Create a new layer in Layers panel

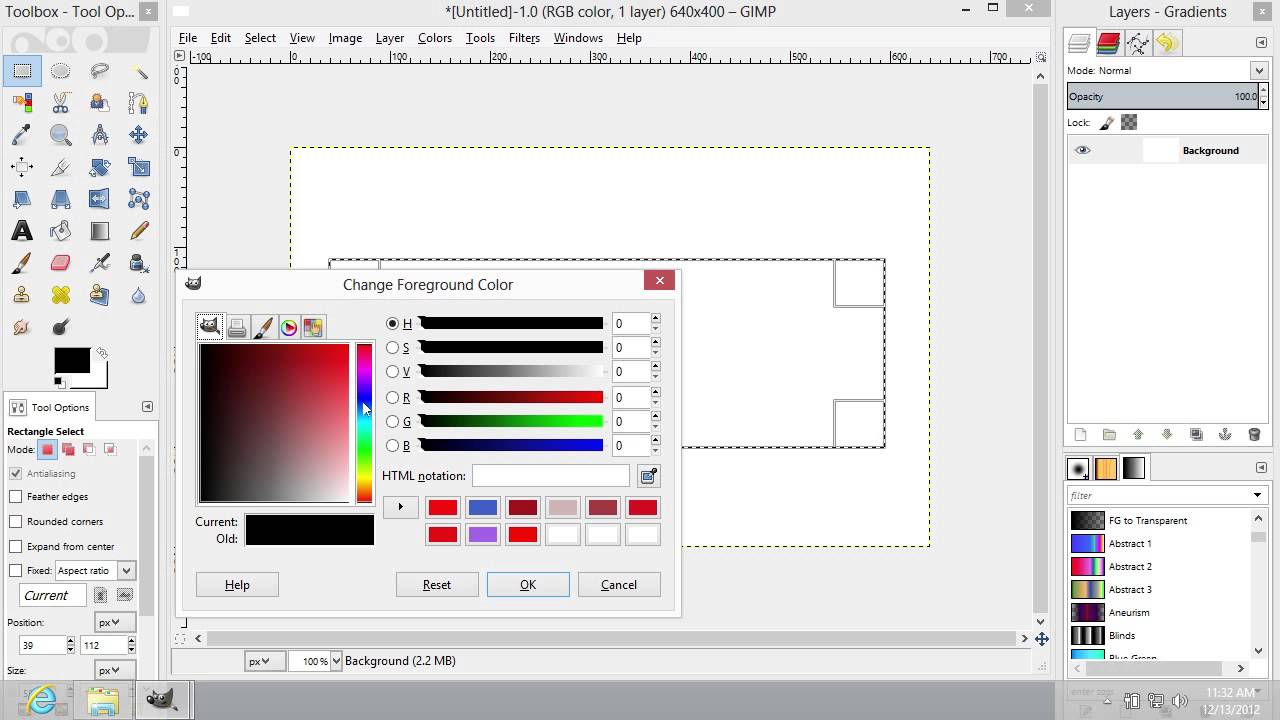pyautogui.click(x=1080, y=435)
